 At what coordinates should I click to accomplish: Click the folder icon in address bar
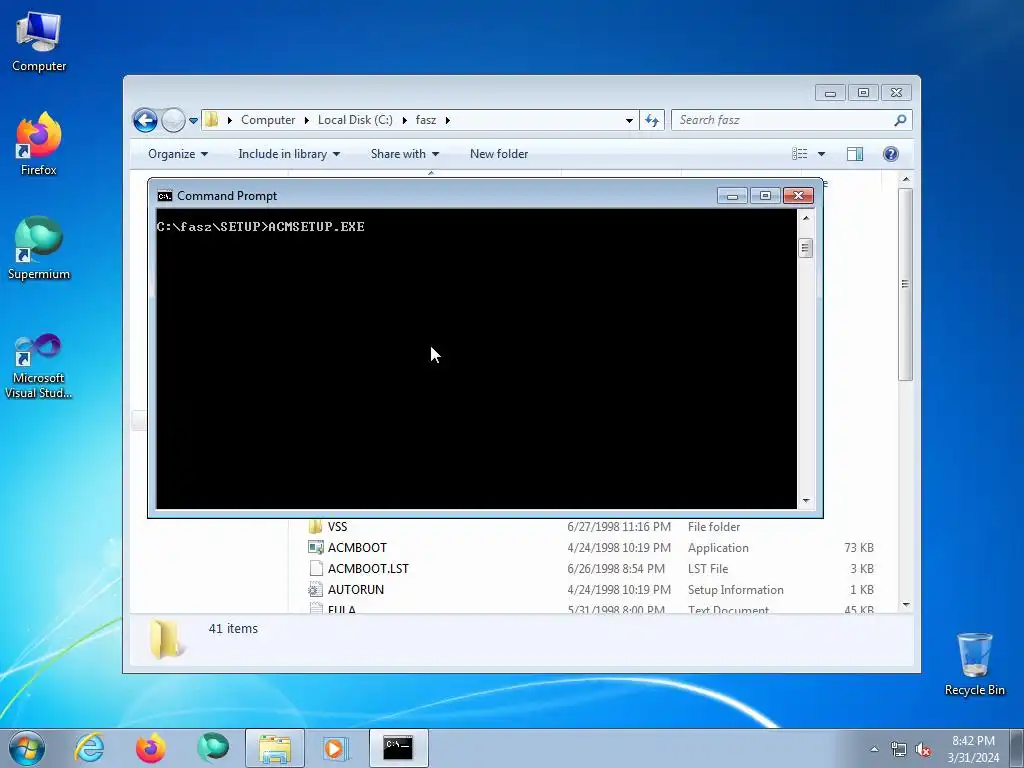(x=212, y=120)
